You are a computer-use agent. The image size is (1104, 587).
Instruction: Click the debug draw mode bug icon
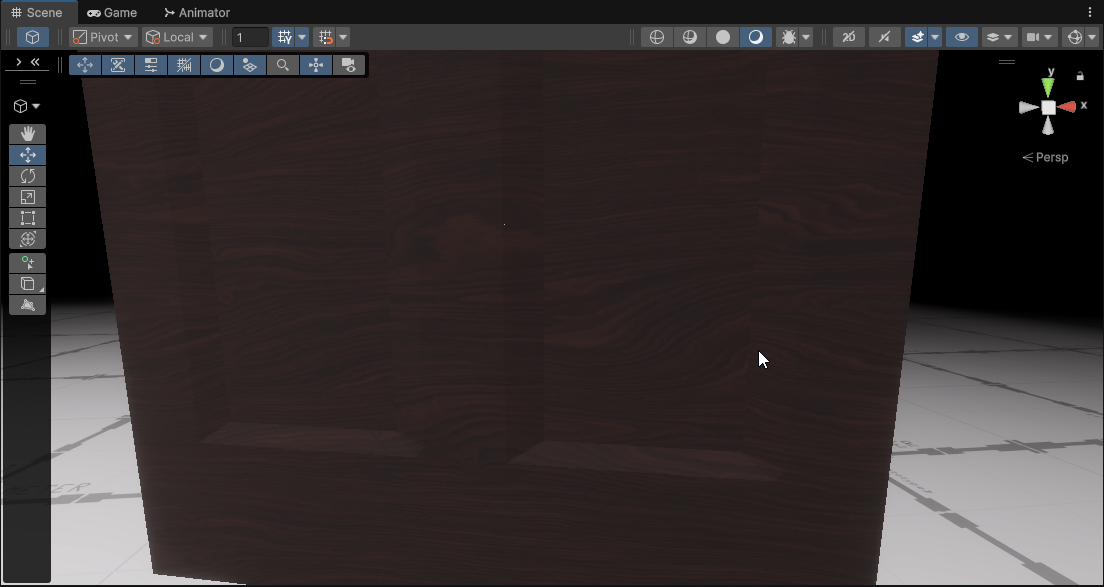(789, 37)
